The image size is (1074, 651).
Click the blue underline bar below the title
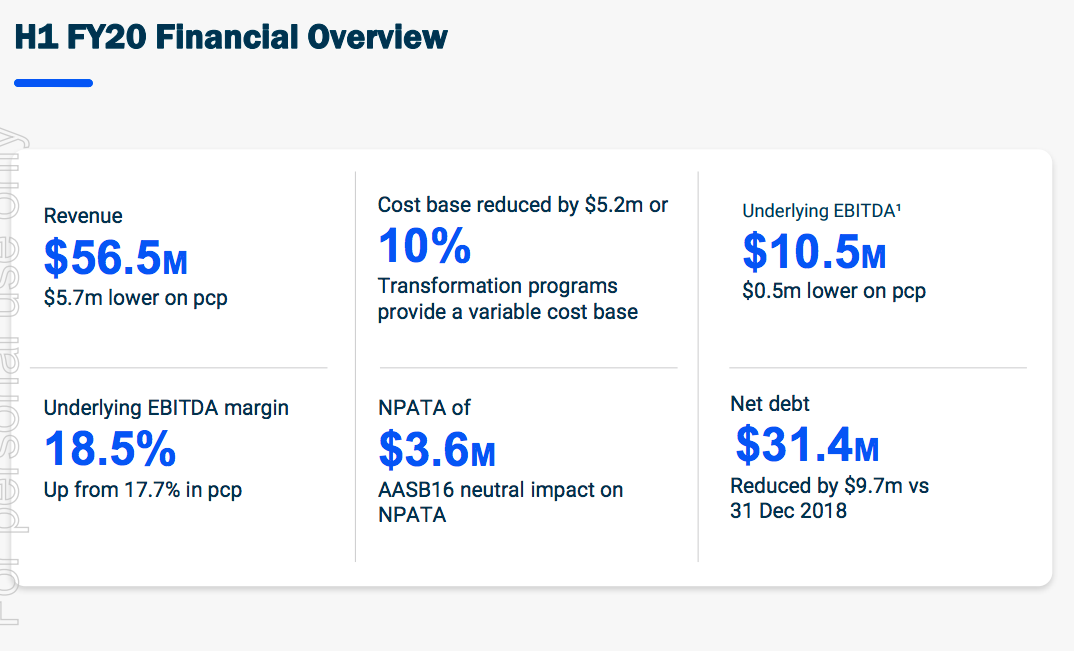tap(54, 83)
